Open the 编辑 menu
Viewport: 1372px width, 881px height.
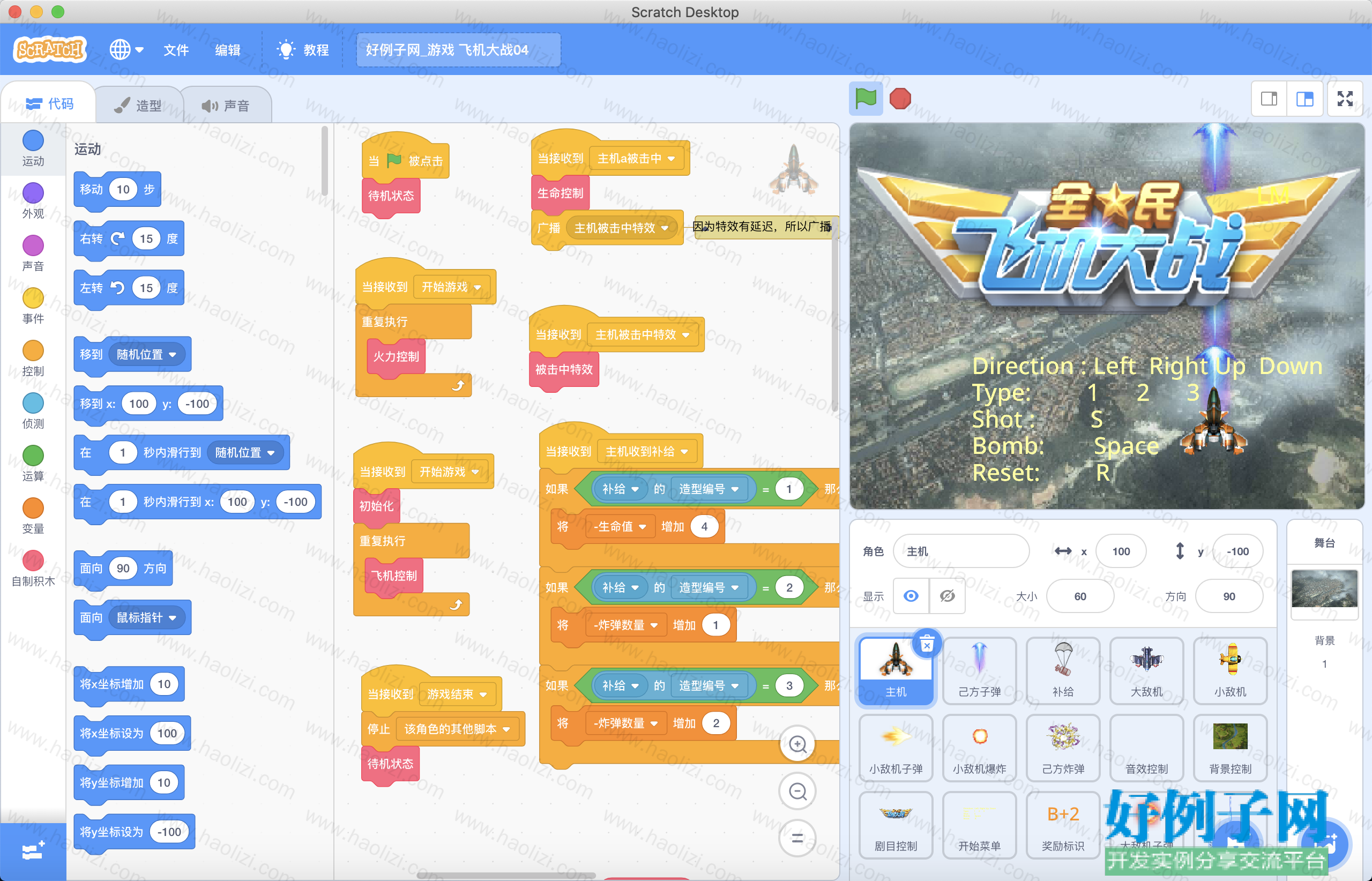(x=227, y=50)
